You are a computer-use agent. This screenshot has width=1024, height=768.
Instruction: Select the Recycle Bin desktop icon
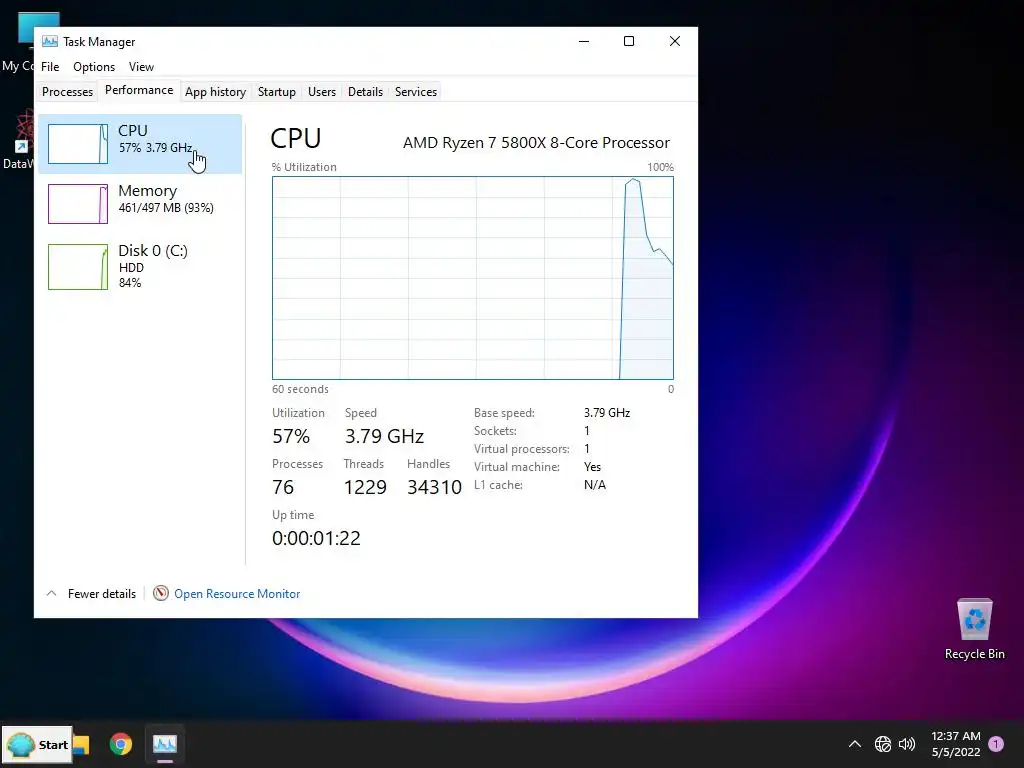(974, 630)
